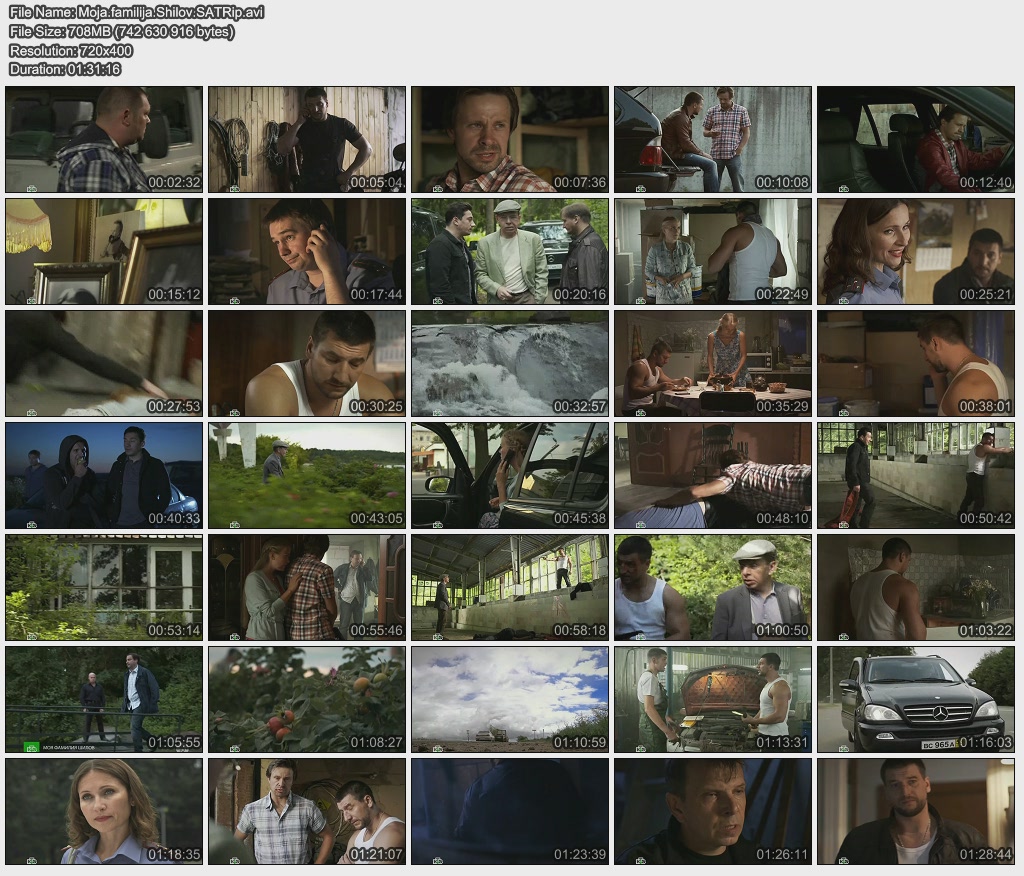
Task: Select the man in flat cap frame at 01:00:50
Action: click(713, 587)
